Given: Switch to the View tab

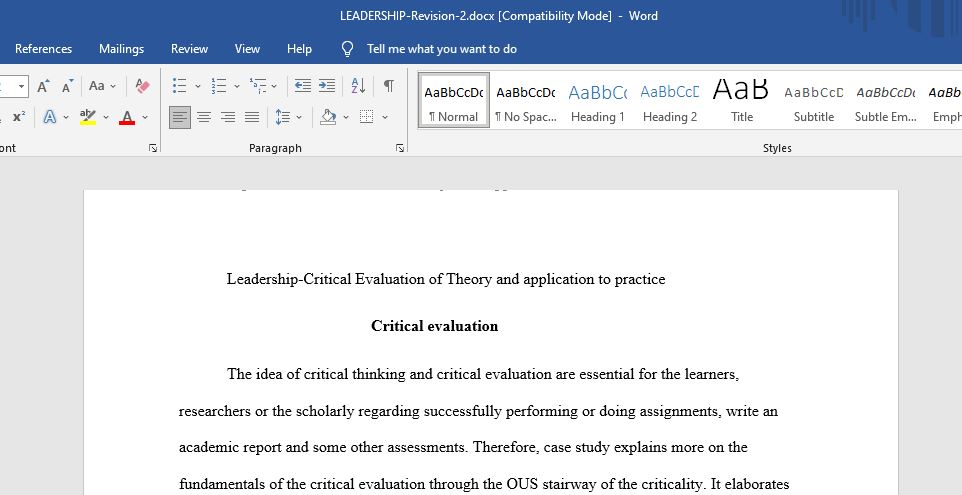Looking at the screenshot, I should click(247, 48).
